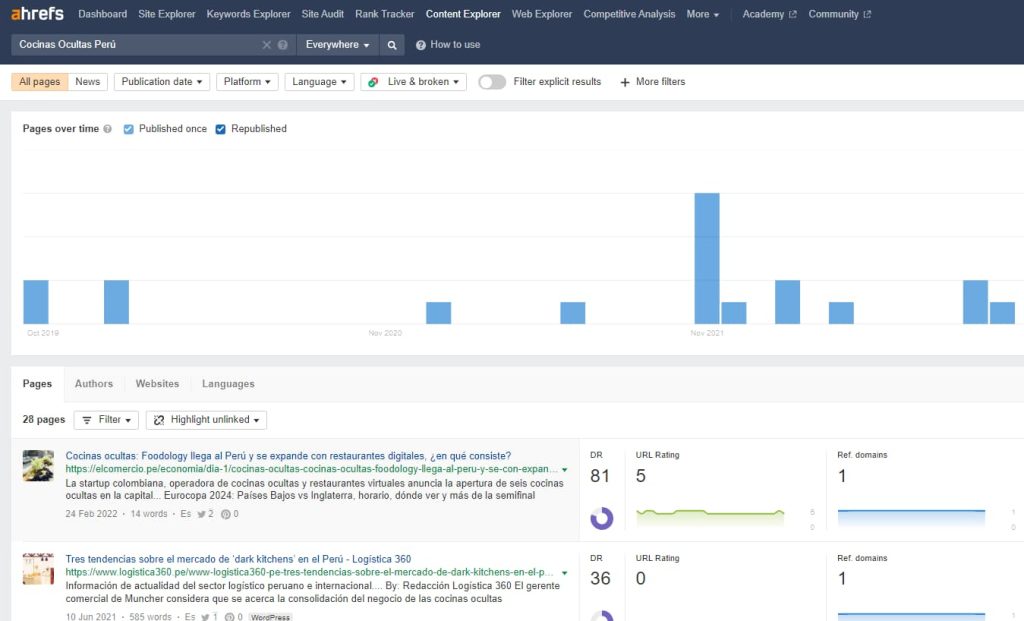Click the More filters button
The height and width of the screenshot is (621, 1024).
click(x=652, y=82)
